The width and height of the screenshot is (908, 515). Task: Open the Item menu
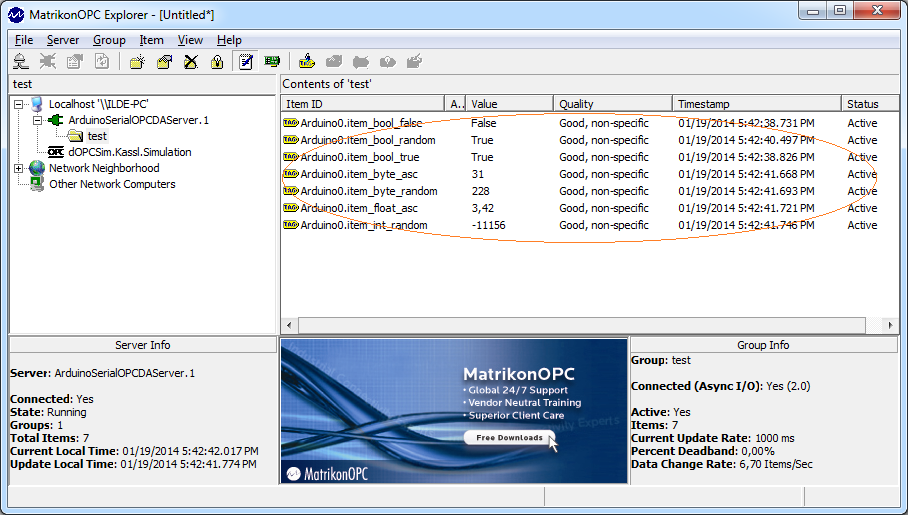[x=151, y=40]
